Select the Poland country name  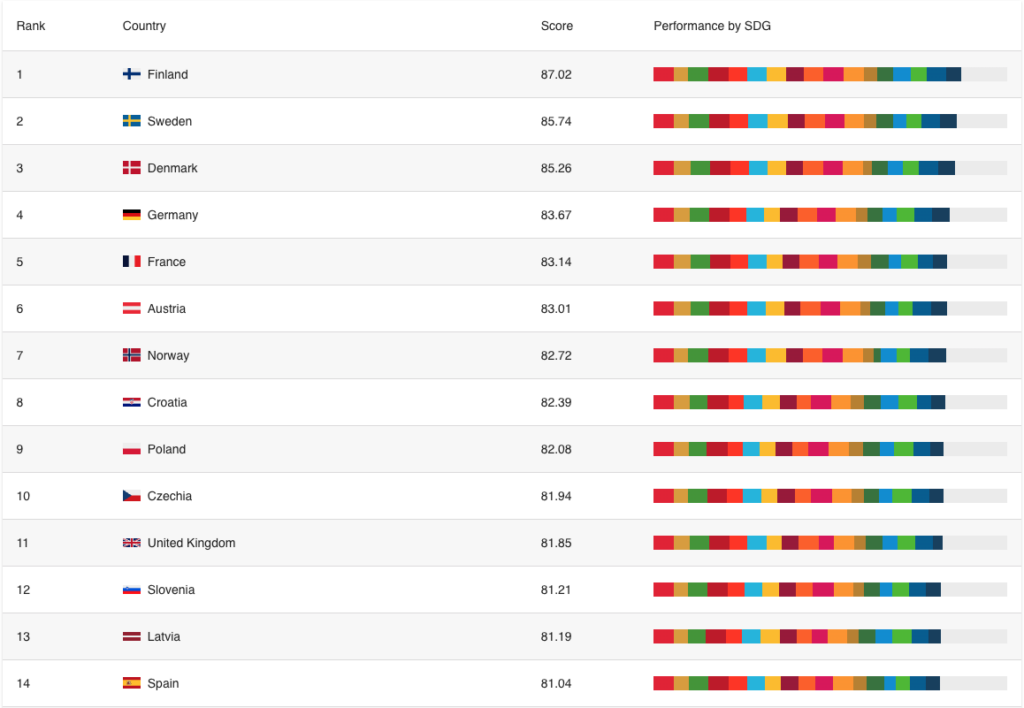coord(165,449)
